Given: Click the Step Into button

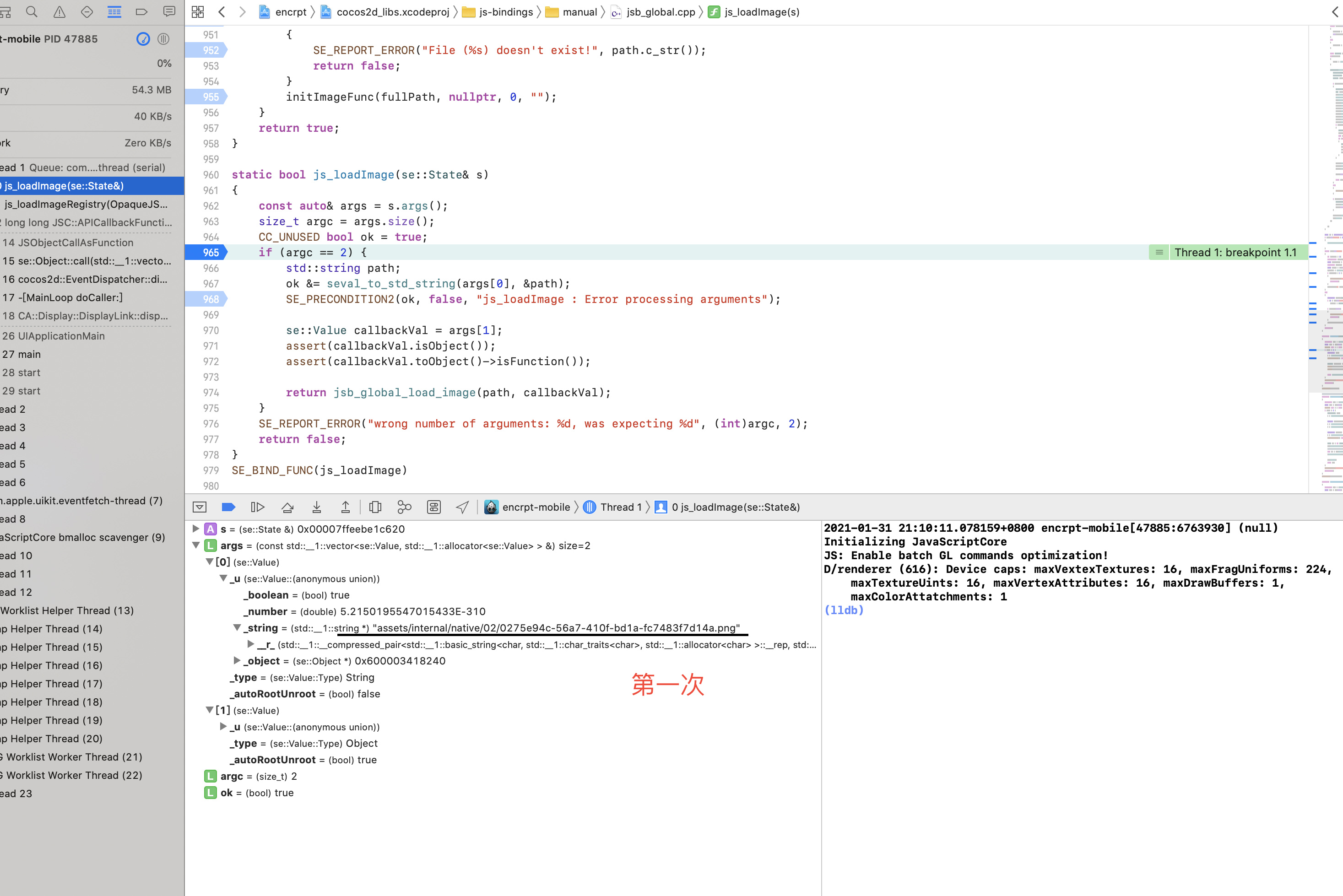Looking at the screenshot, I should [x=317, y=507].
